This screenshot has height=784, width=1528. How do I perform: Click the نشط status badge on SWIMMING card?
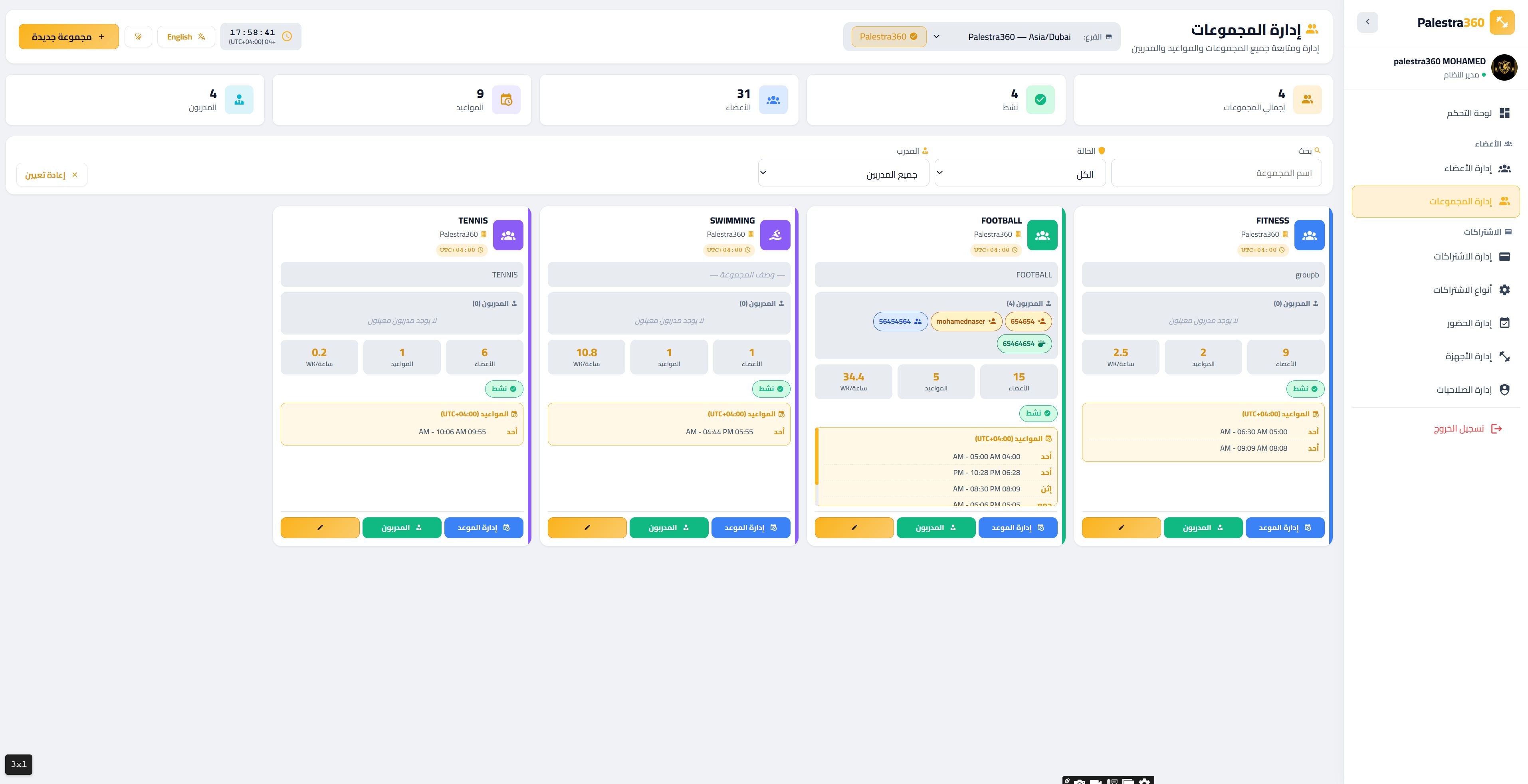(771, 389)
